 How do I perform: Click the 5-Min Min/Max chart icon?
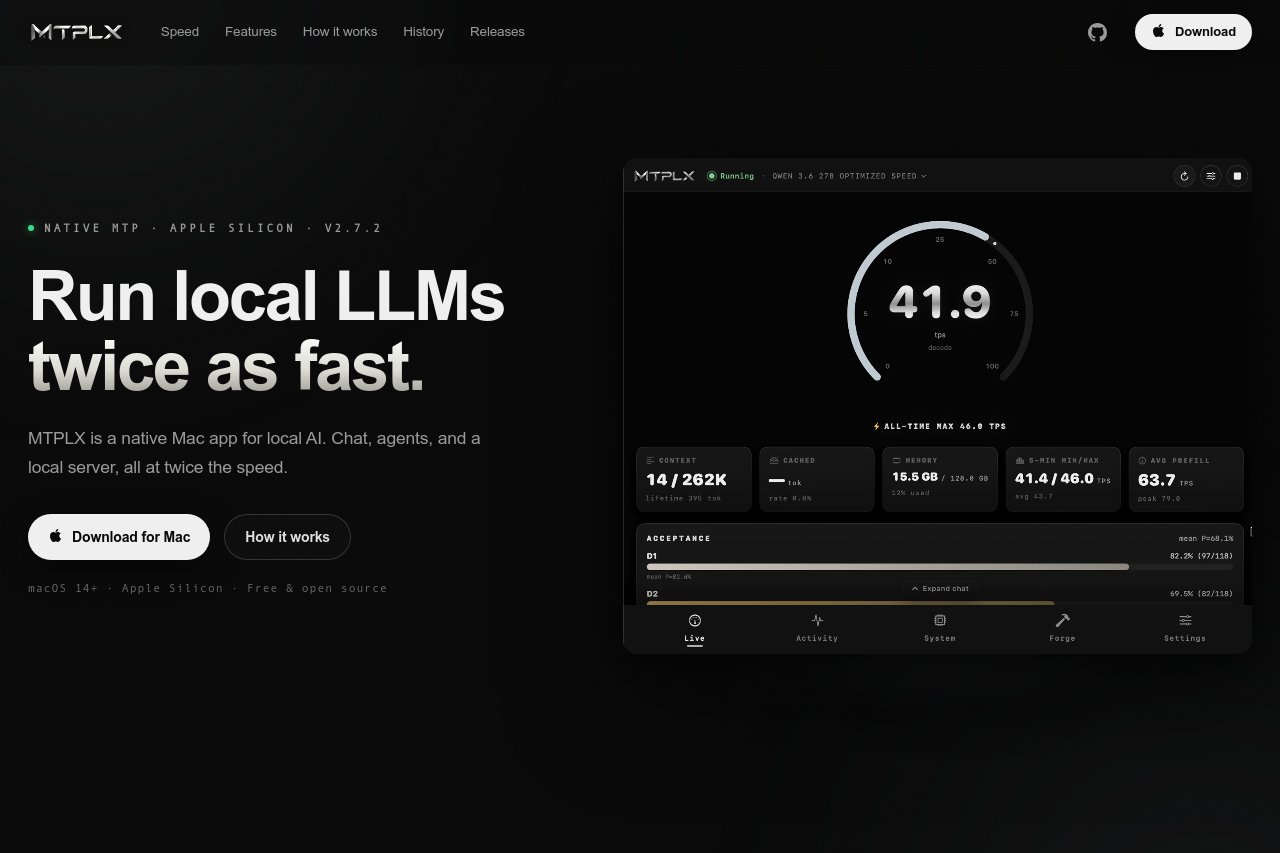1019,461
